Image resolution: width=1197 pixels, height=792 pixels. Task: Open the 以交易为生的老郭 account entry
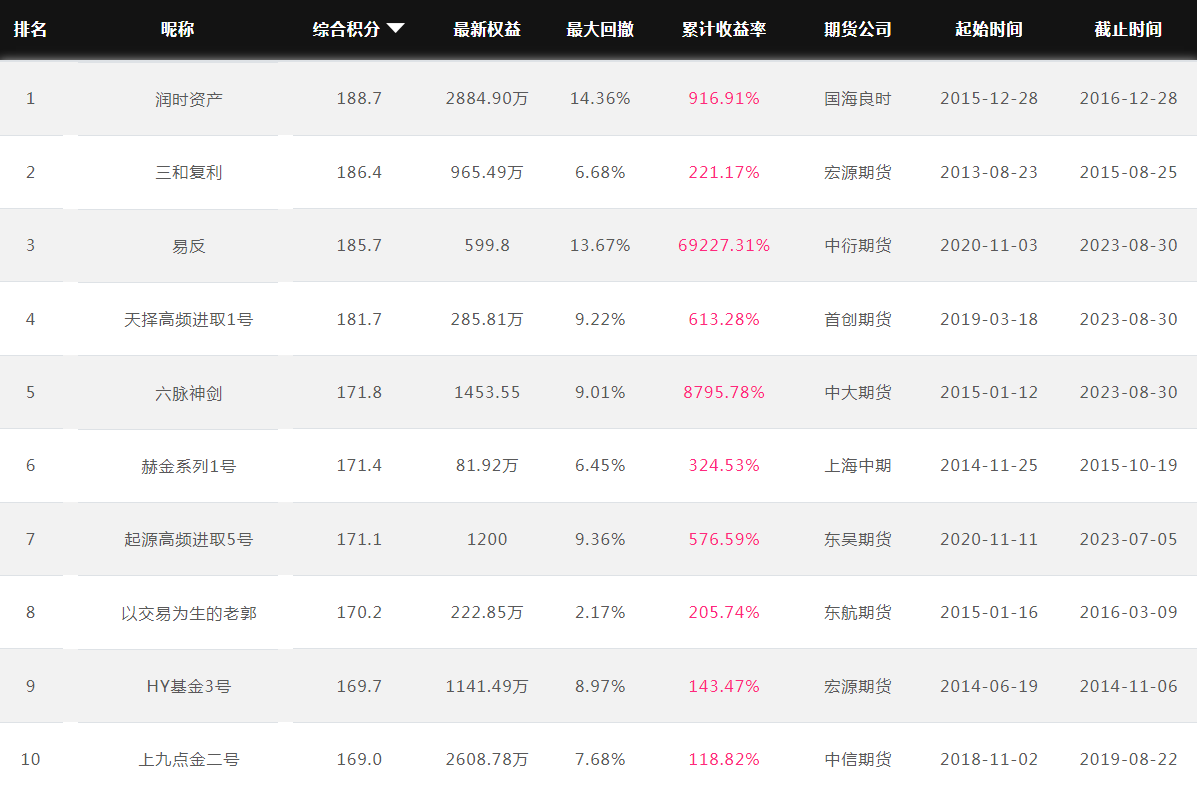click(189, 613)
